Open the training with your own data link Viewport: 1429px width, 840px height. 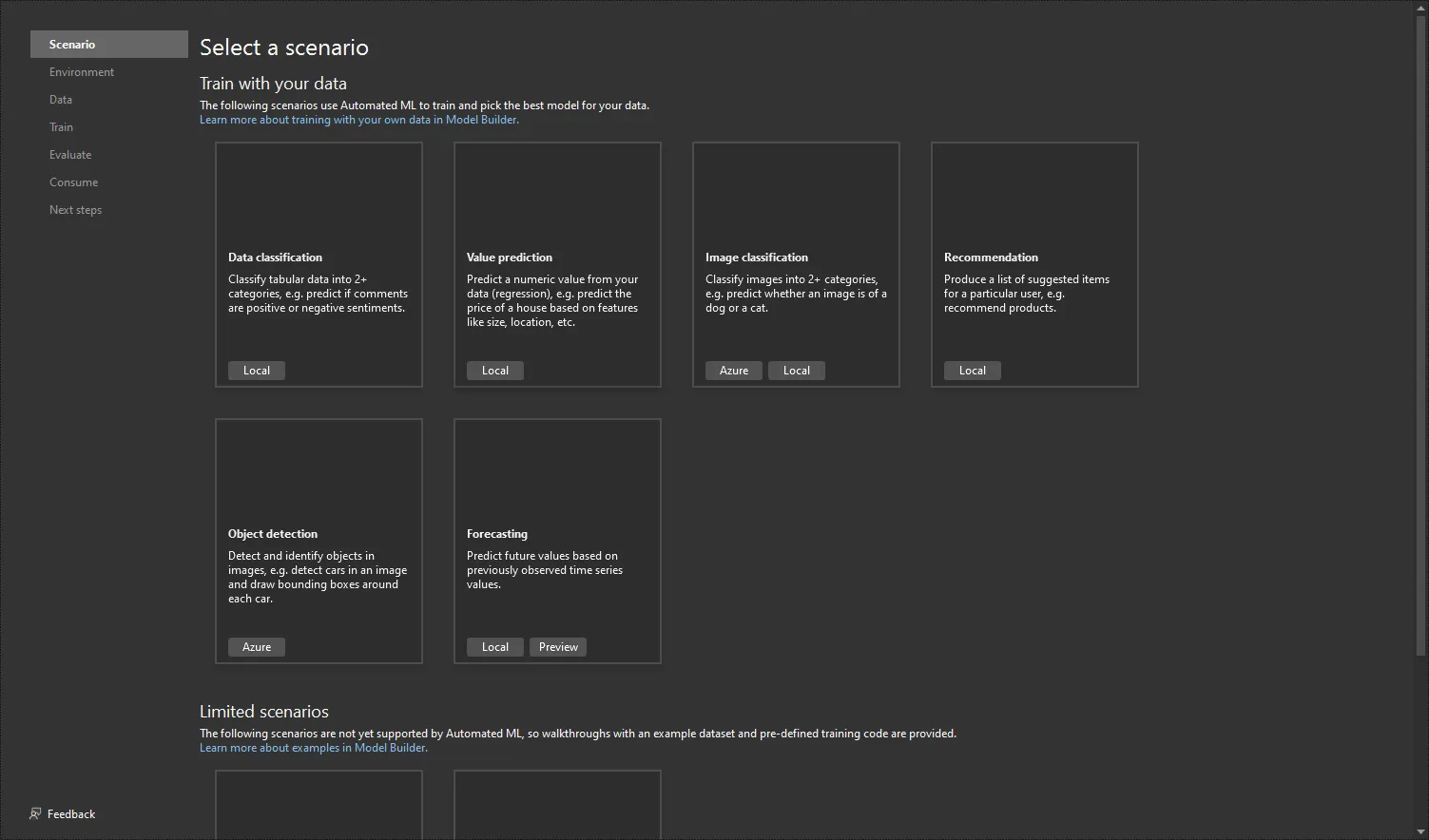tap(358, 120)
